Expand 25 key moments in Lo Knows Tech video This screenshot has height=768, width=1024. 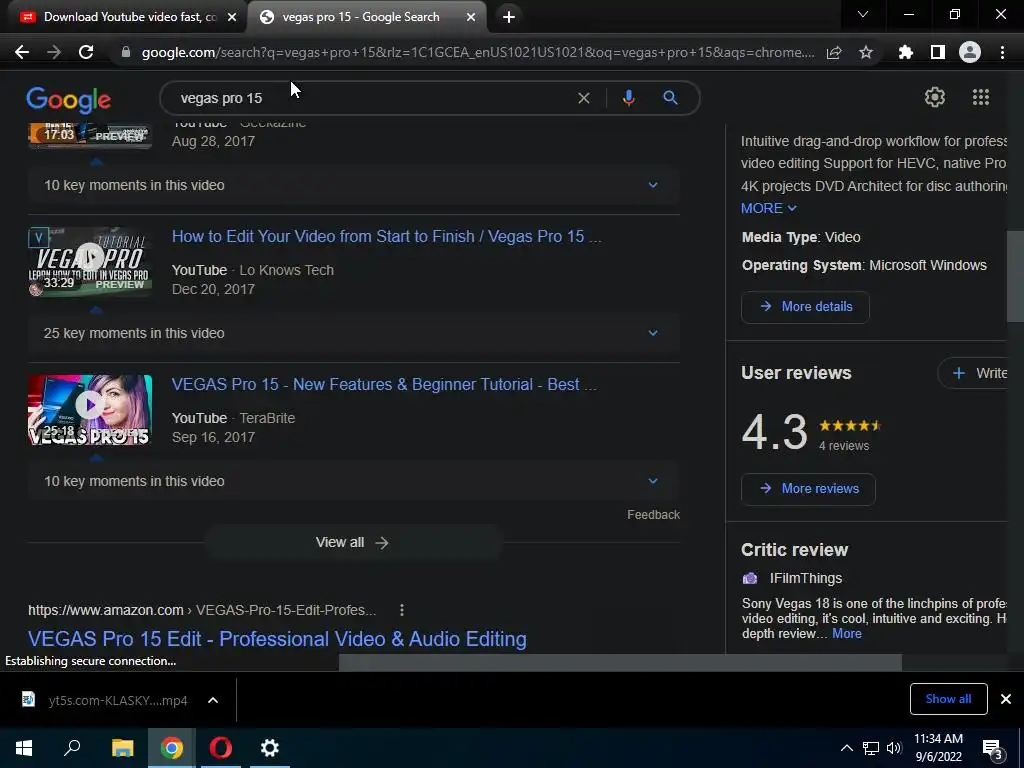353,333
